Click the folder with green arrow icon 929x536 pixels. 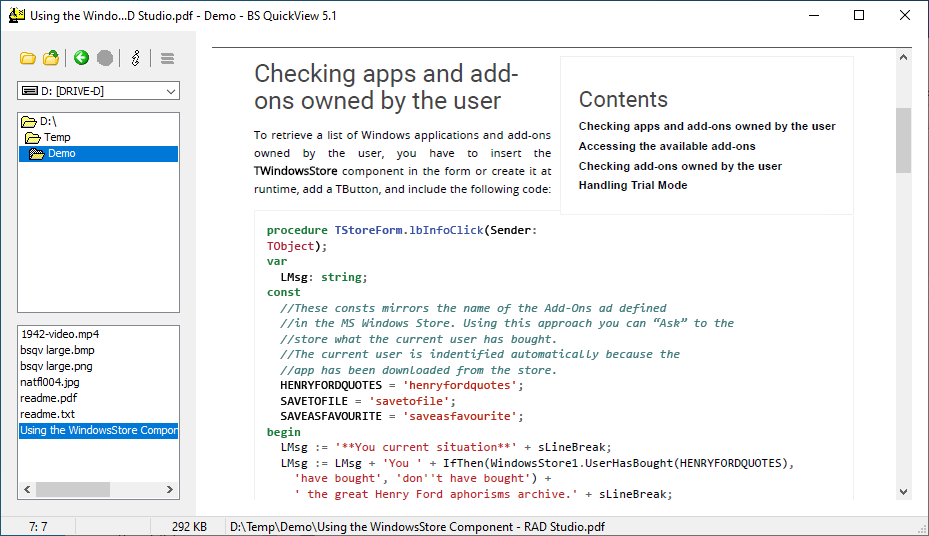[52, 57]
